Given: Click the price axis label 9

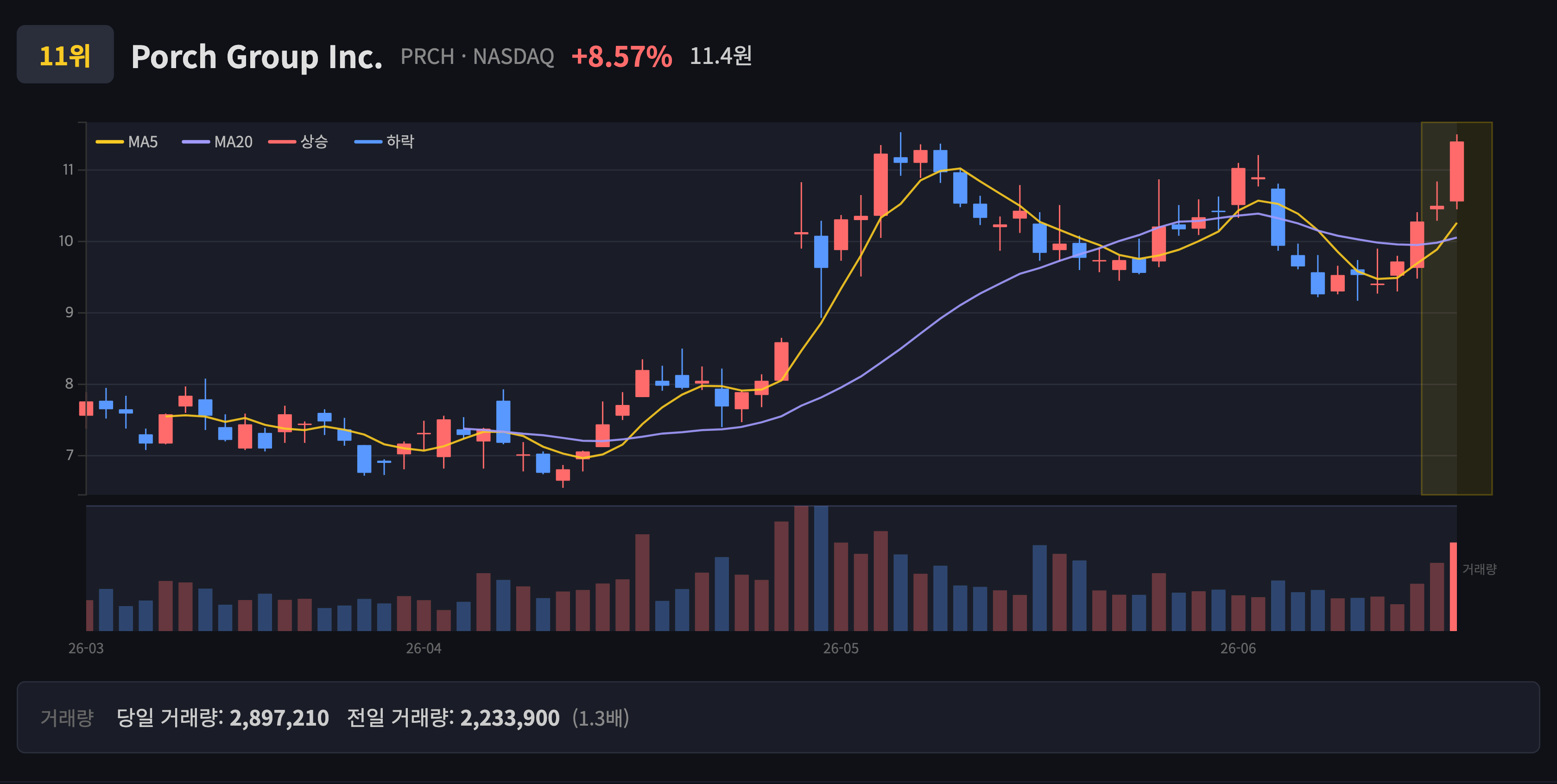Looking at the screenshot, I should tap(70, 312).
